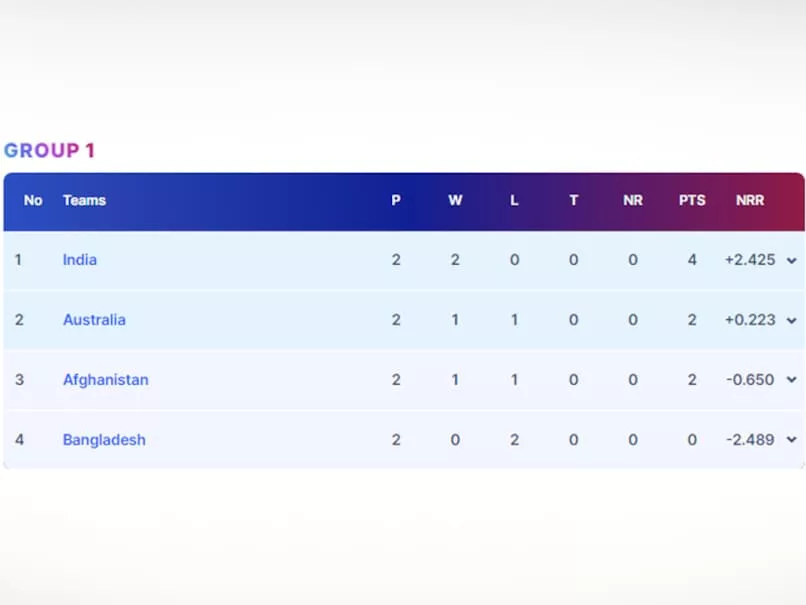The height and width of the screenshot is (605, 806).
Task: Click the L column header
Action: point(514,200)
